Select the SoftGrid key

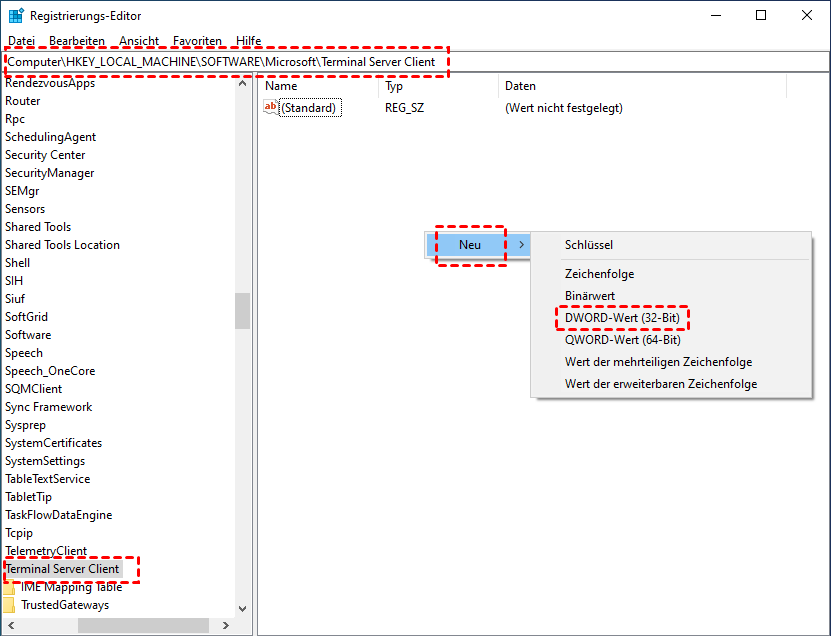click(26, 317)
